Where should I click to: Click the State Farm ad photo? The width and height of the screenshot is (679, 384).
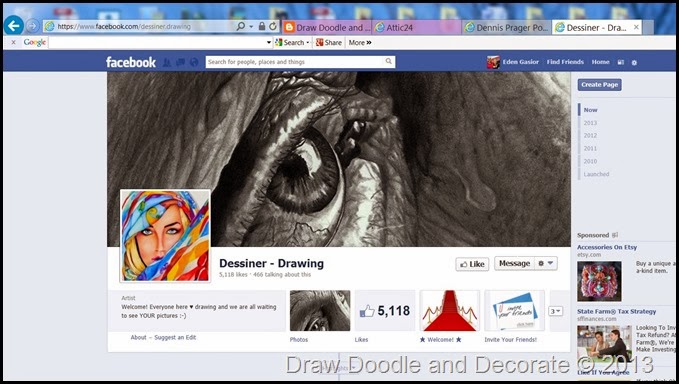[x=605, y=344]
